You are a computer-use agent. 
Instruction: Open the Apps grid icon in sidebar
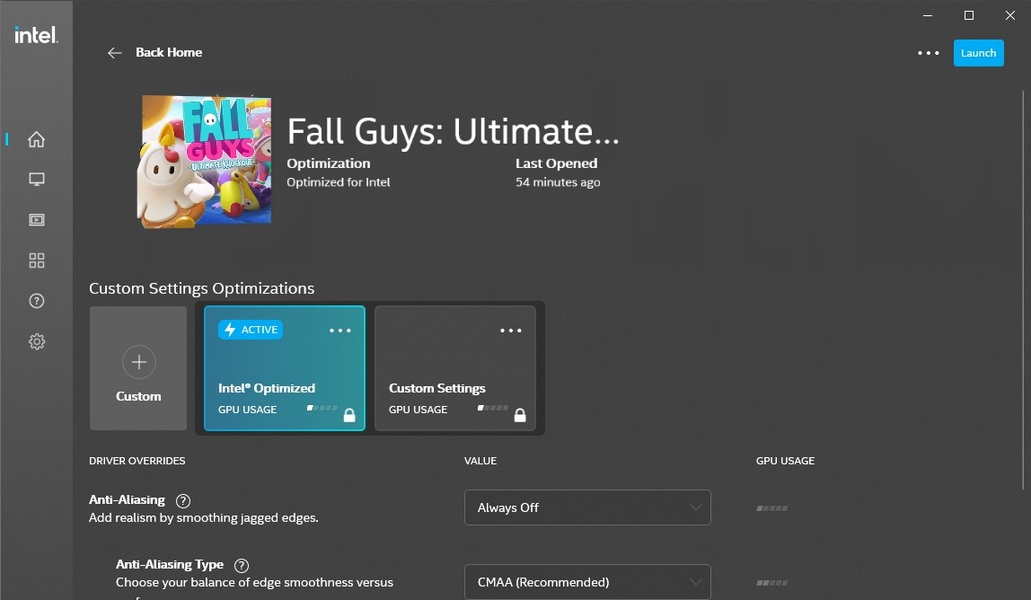[x=37, y=261]
